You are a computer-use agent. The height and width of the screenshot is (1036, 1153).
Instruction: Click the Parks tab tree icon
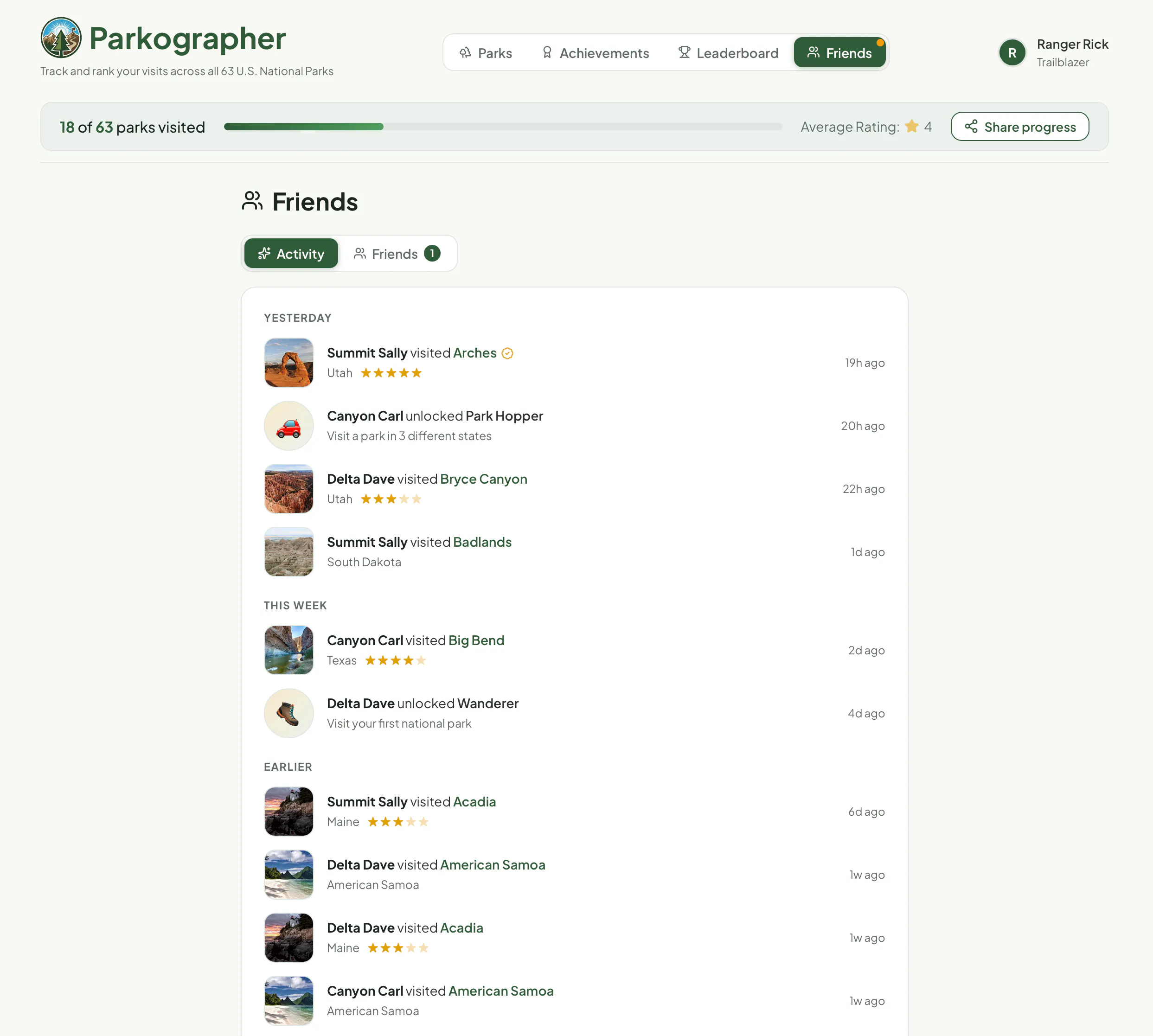pos(465,52)
